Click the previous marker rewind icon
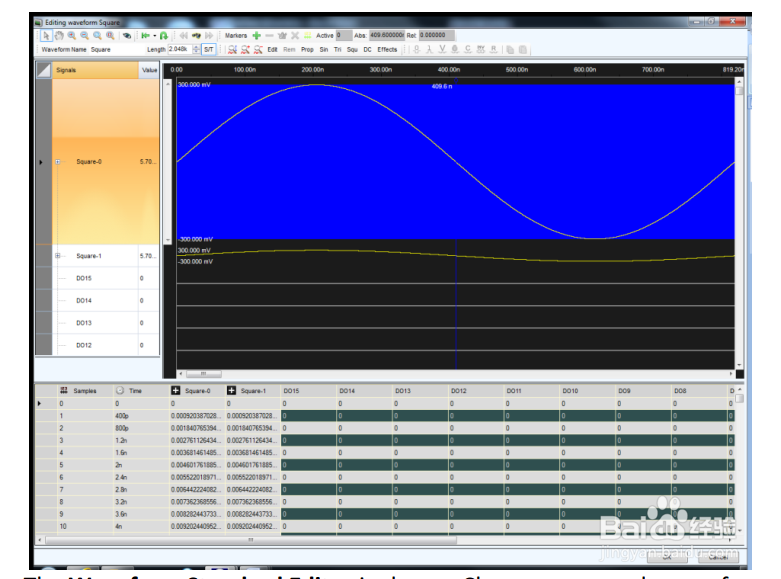The width and height of the screenshot is (781, 579). click(184, 35)
